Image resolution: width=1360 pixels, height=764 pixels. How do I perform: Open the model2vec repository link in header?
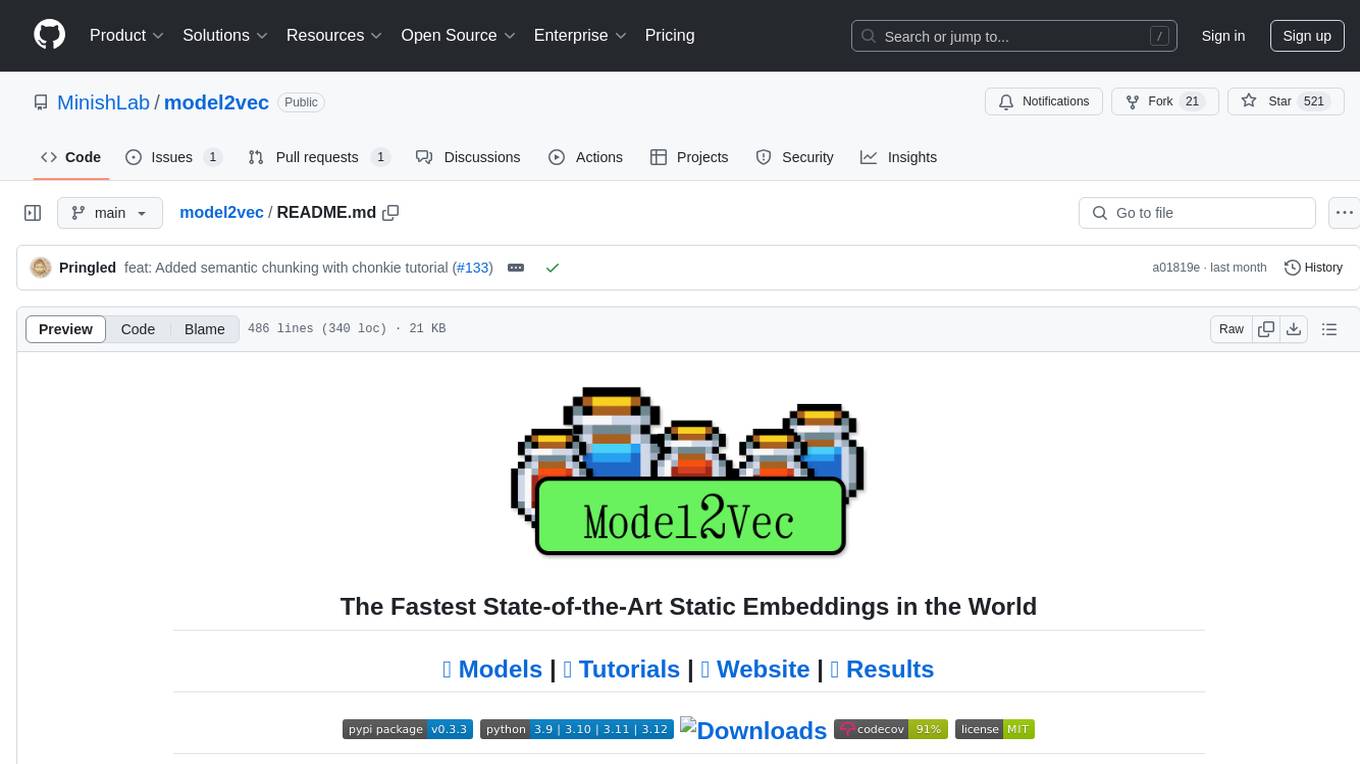tap(216, 102)
